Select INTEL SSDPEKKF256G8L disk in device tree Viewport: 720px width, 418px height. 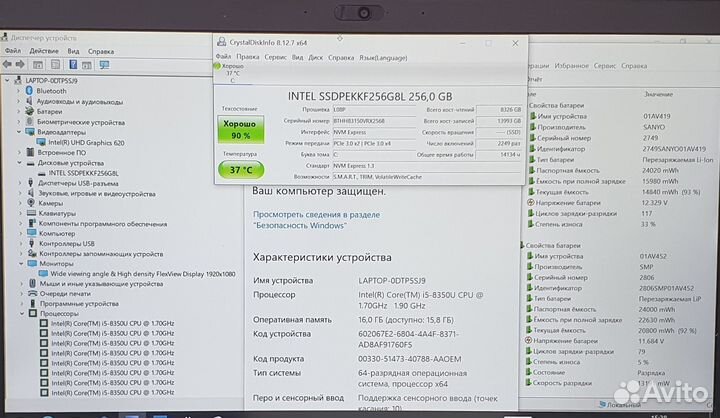coord(83,173)
